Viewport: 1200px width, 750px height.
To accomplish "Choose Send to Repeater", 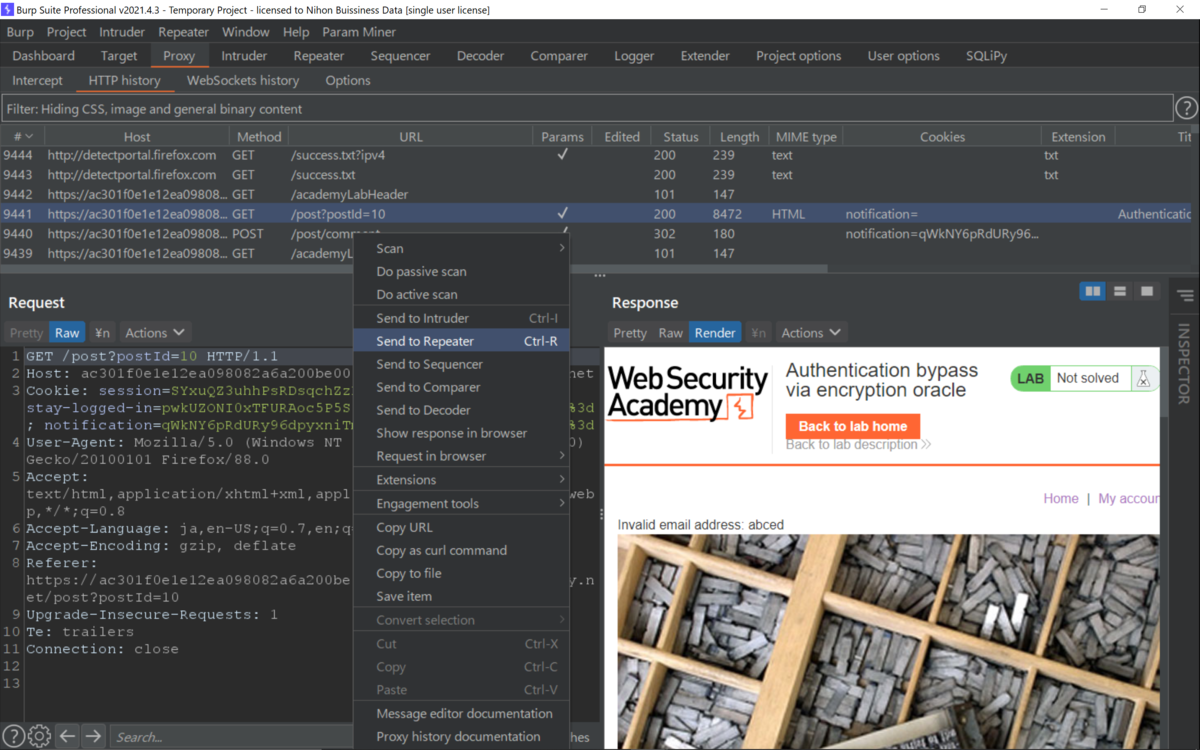I will [x=461, y=341].
